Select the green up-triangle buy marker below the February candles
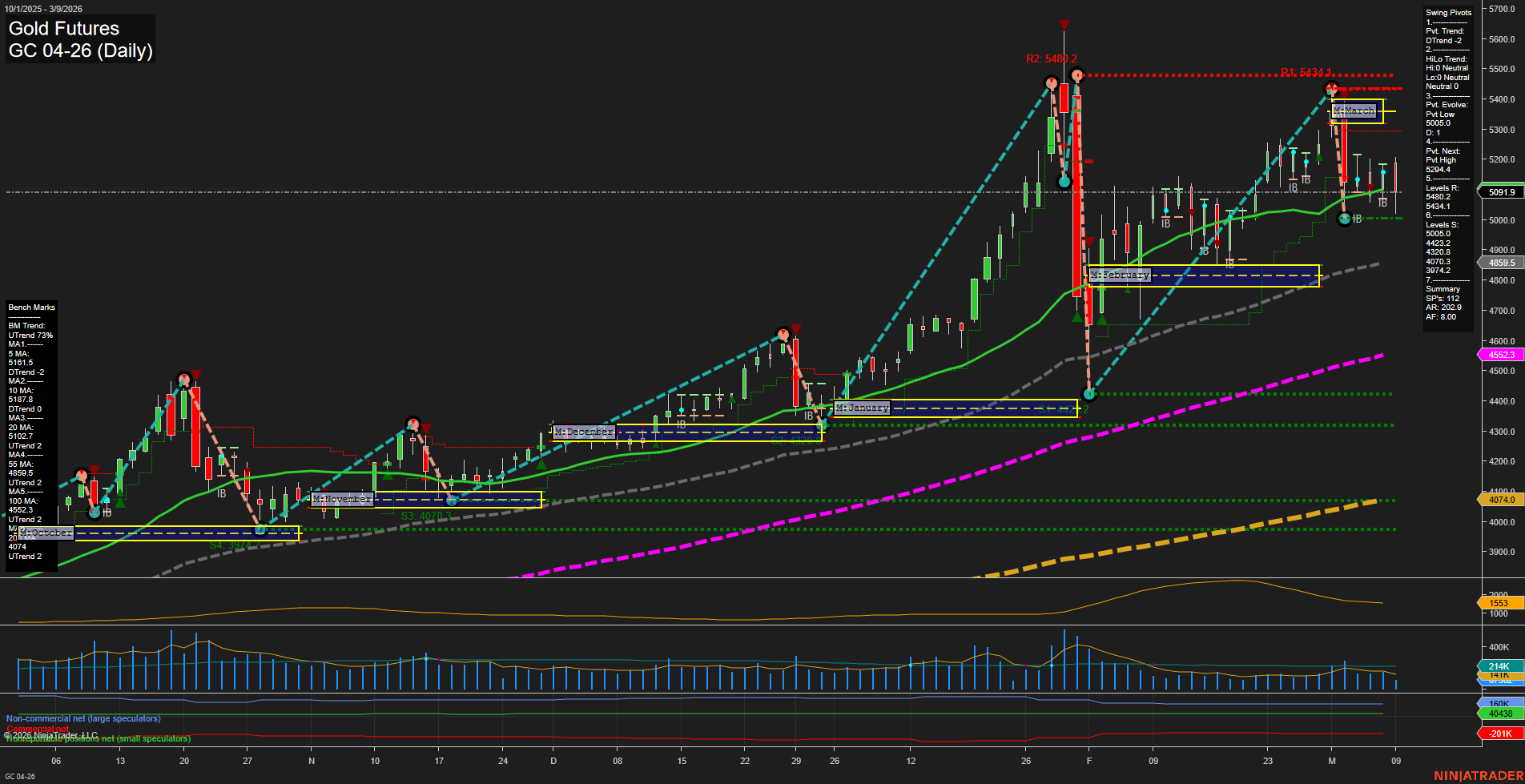 (x=1100, y=319)
